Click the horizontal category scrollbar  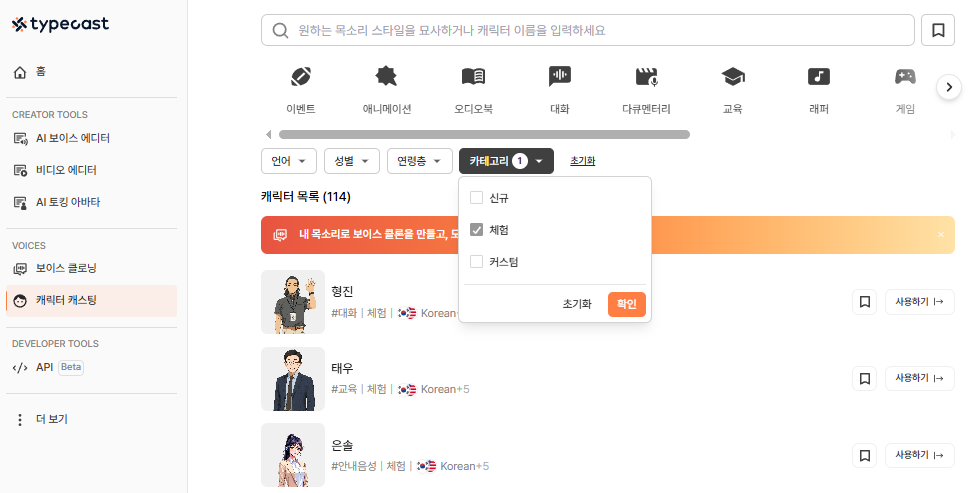point(484,134)
